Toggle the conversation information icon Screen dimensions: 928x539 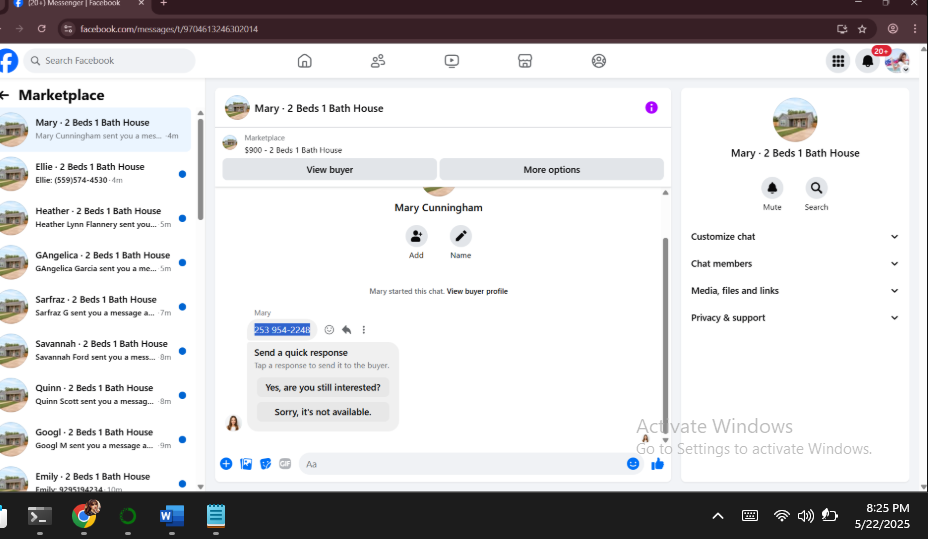651,108
